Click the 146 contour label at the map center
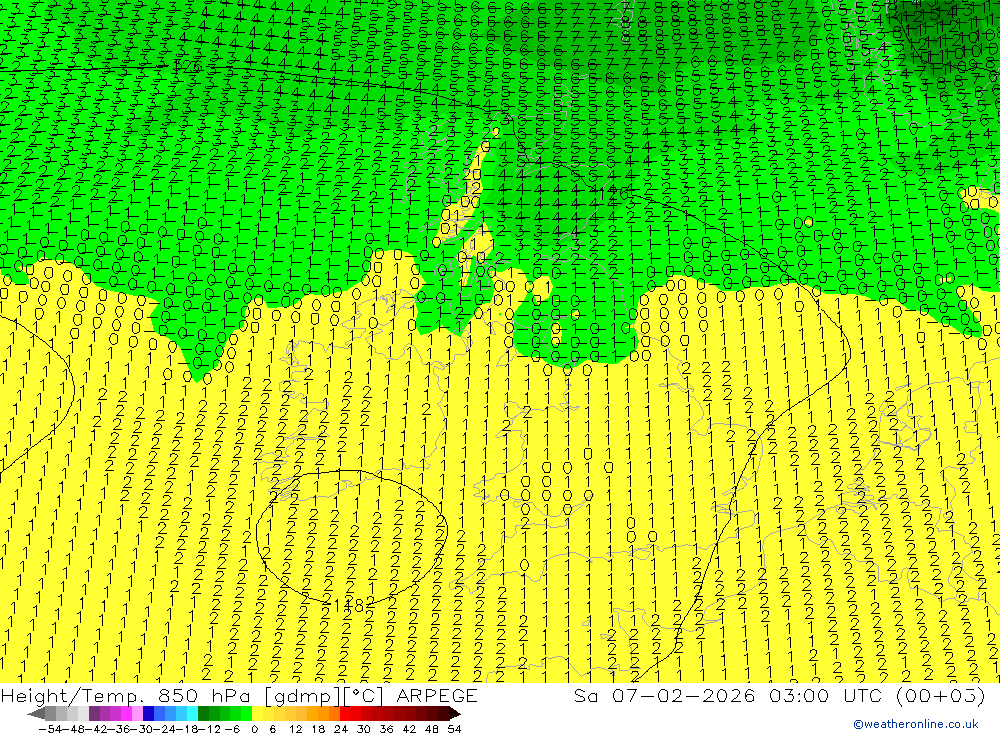Image resolution: width=1000 pixels, height=733 pixels. [615, 192]
